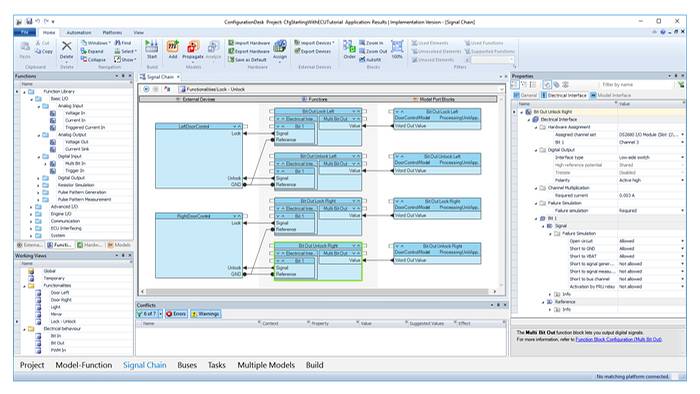Select the Model Interface tab in Properties

tap(611, 95)
